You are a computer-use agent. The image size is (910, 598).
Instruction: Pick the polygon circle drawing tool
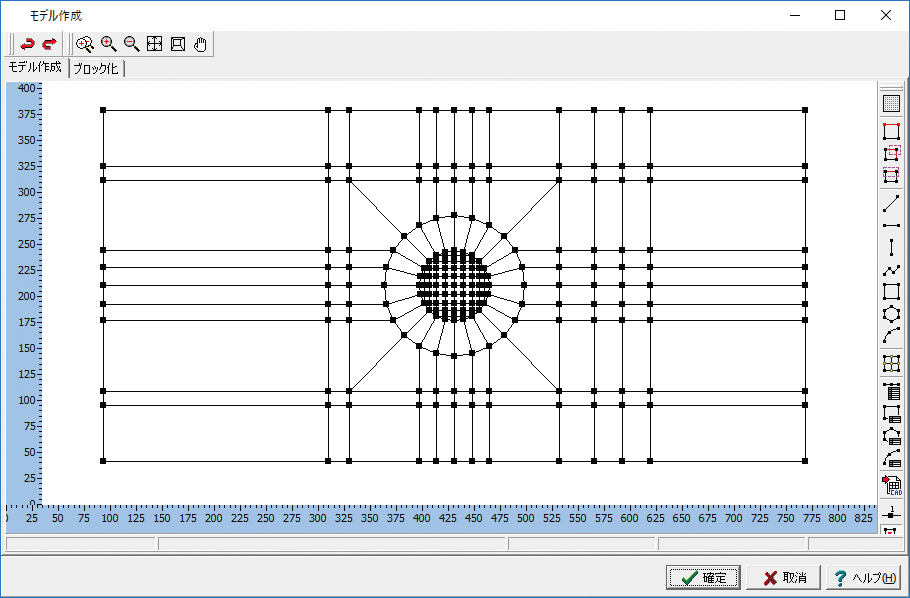[x=891, y=314]
